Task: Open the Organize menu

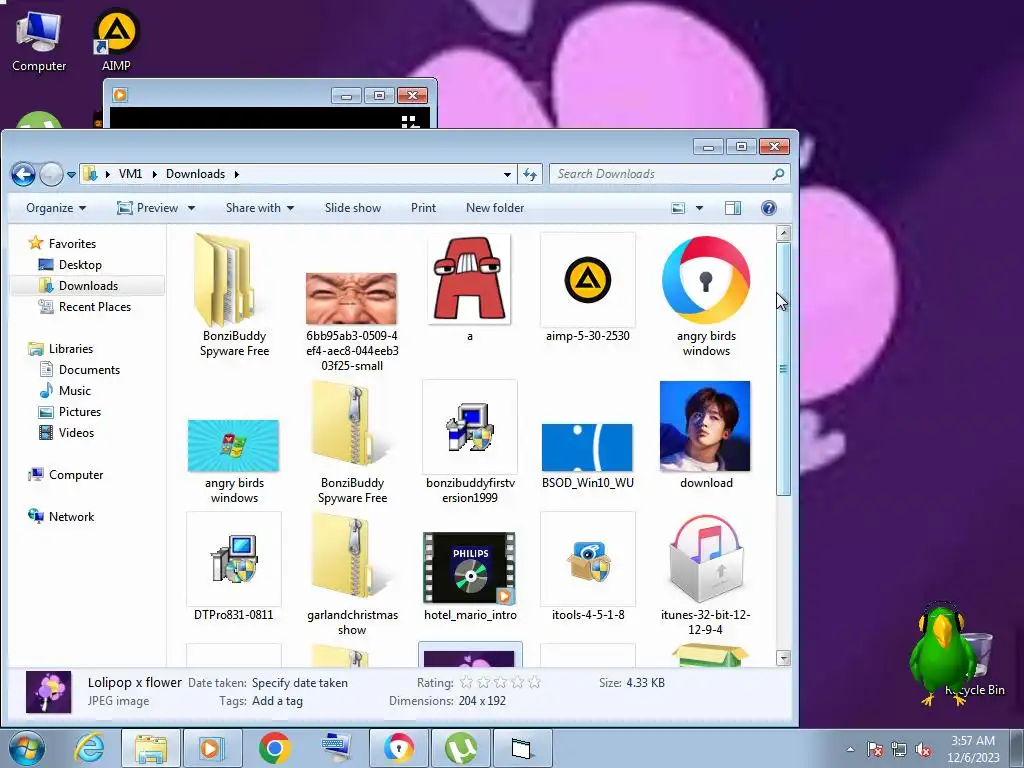Action: (x=56, y=208)
